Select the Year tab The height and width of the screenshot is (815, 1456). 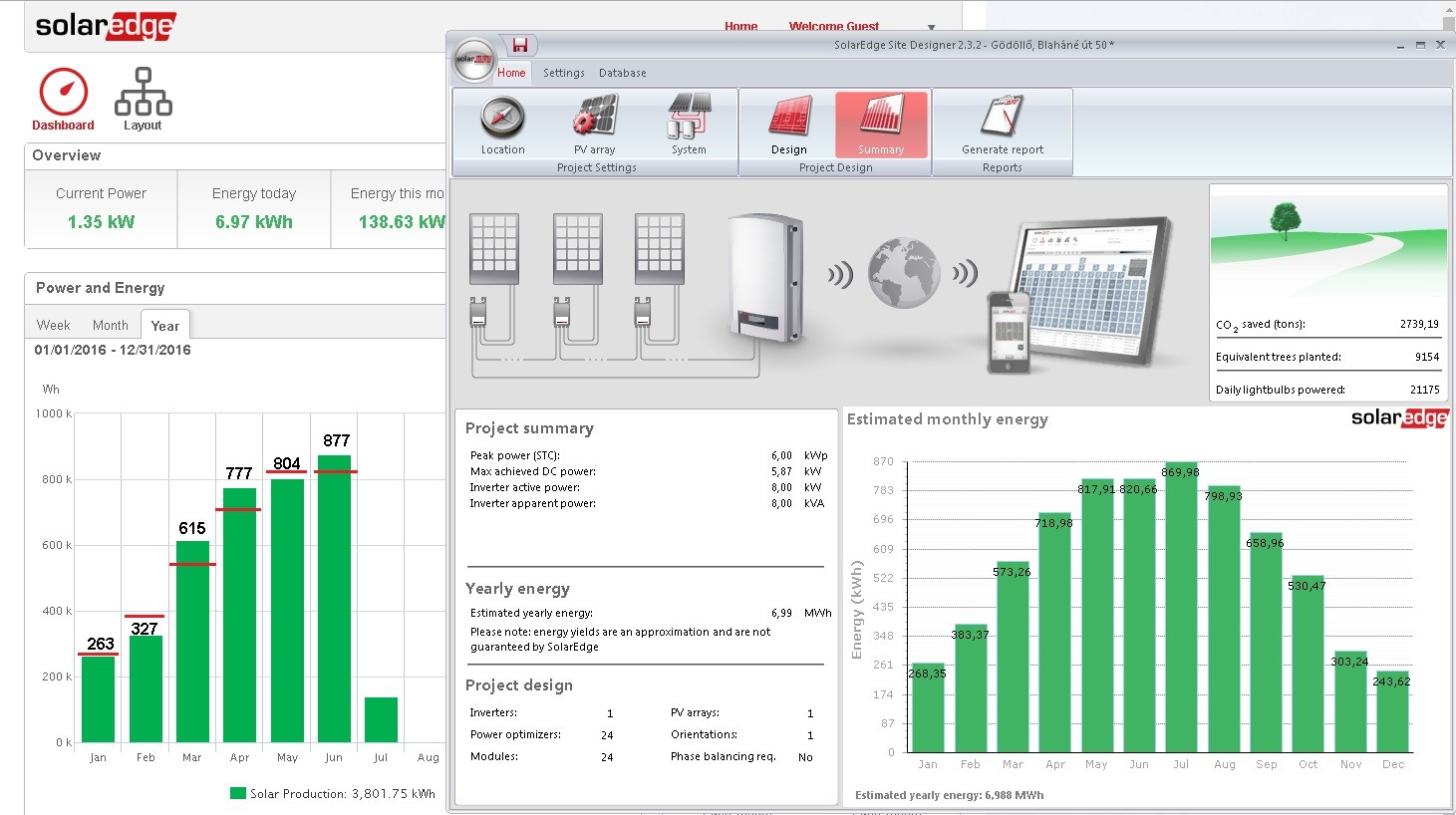click(165, 325)
